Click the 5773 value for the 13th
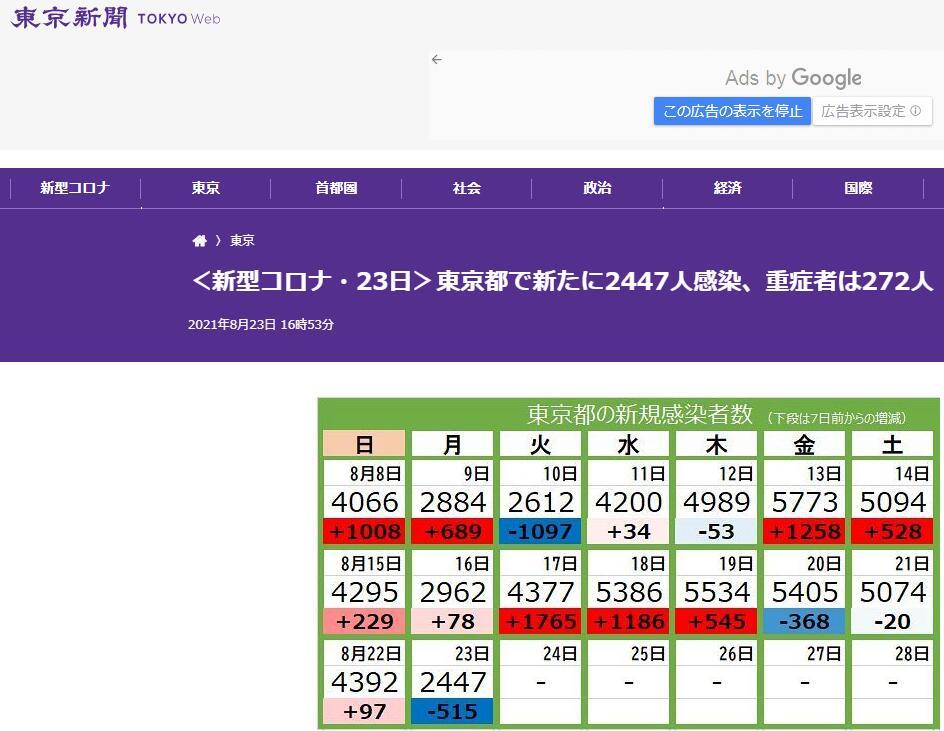This screenshot has width=944, height=731. [804, 502]
